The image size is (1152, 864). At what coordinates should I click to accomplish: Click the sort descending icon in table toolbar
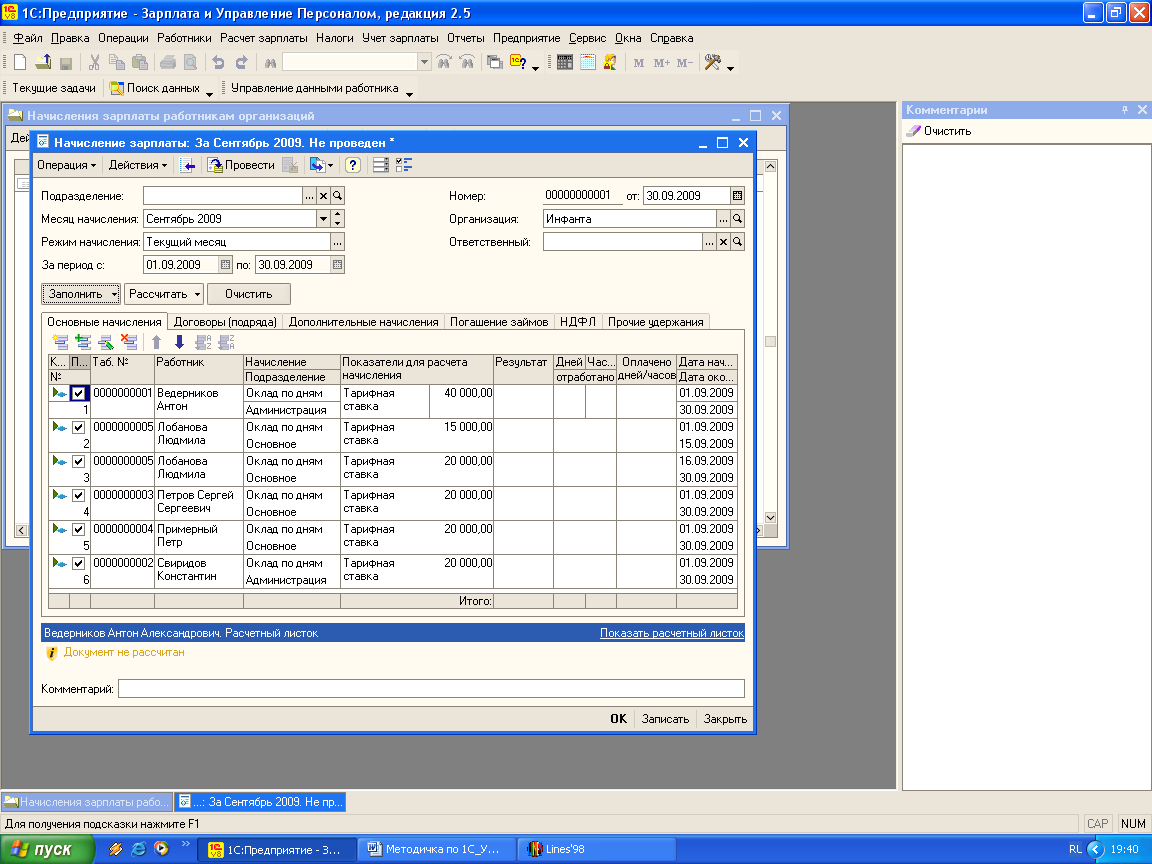click(x=226, y=342)
